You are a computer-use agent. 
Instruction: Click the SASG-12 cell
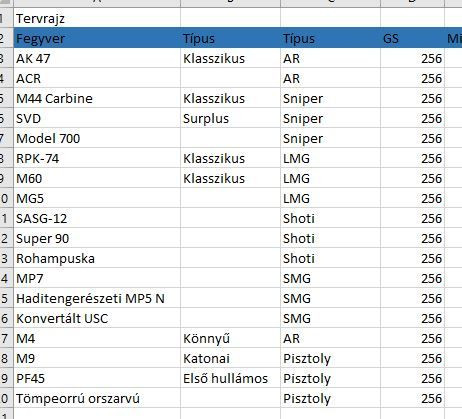[97, 218]
